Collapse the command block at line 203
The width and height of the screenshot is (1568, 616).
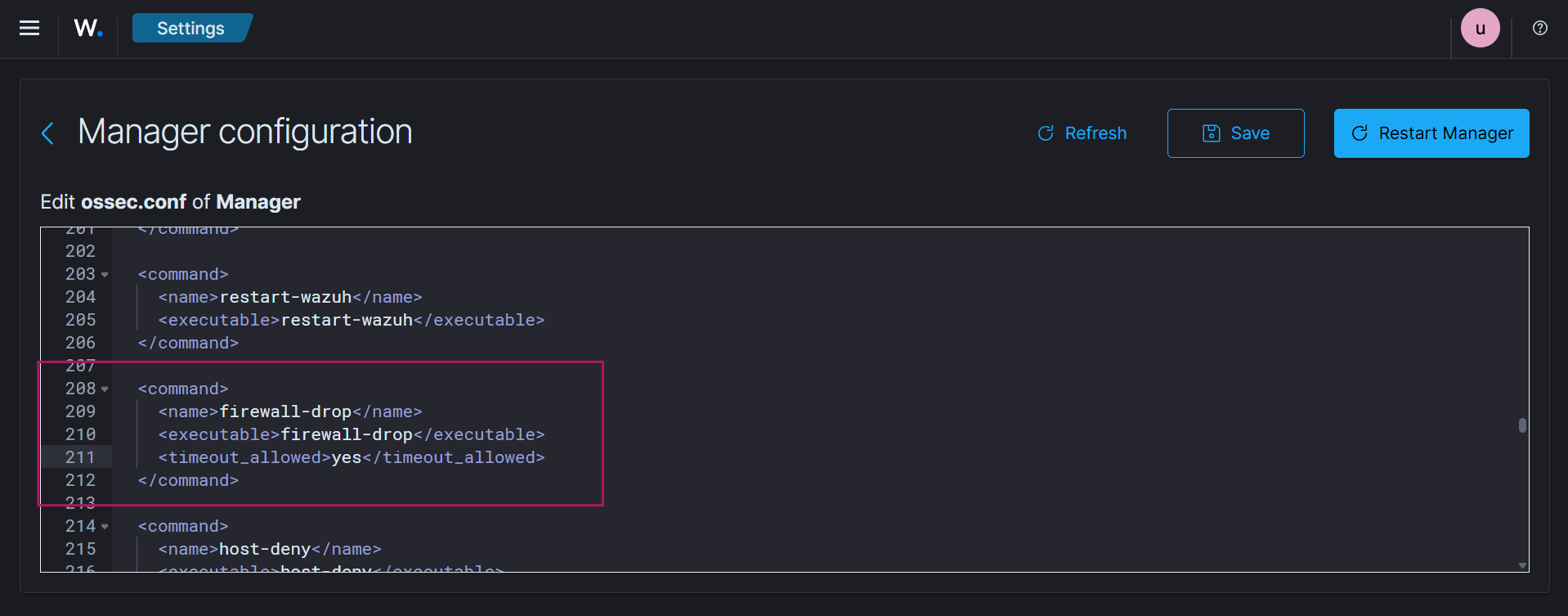[105, 275]
